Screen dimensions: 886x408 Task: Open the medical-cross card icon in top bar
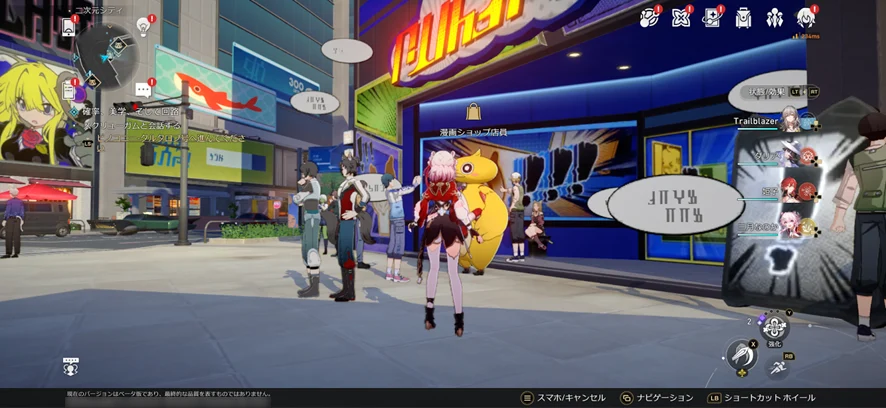point(712,17)
